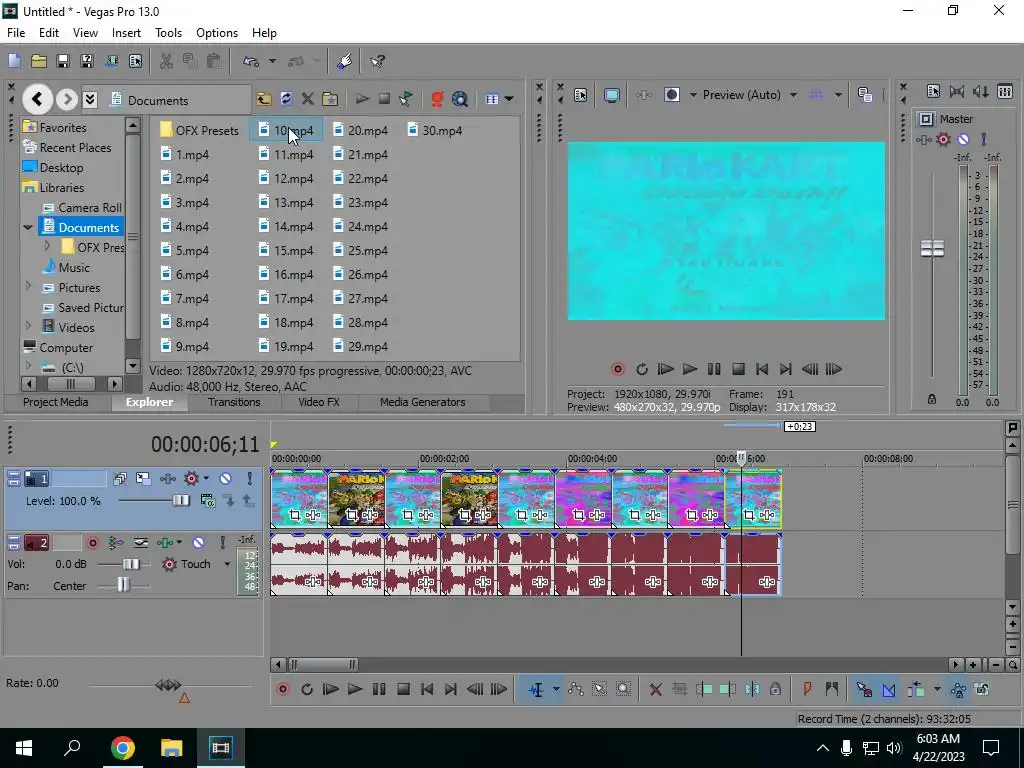1024x768 pixels.
Task: Toggle the Lock event icon
Action: pos(775,689)
